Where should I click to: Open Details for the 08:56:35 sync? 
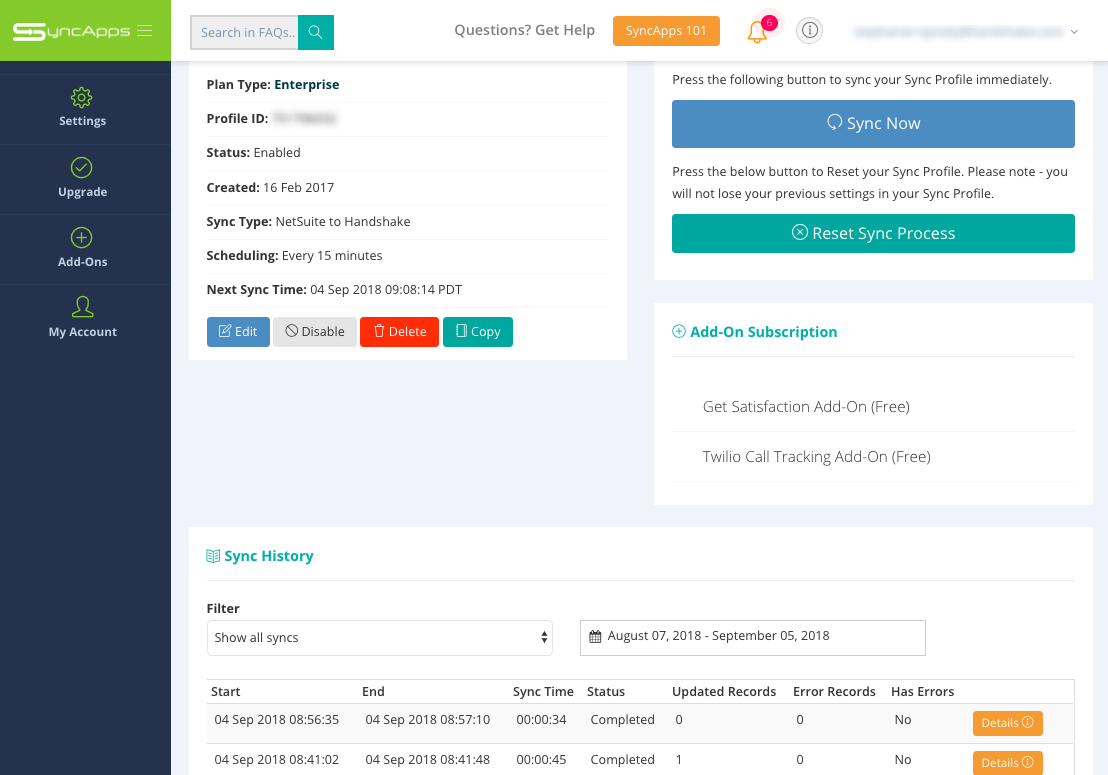(1008, 723)
